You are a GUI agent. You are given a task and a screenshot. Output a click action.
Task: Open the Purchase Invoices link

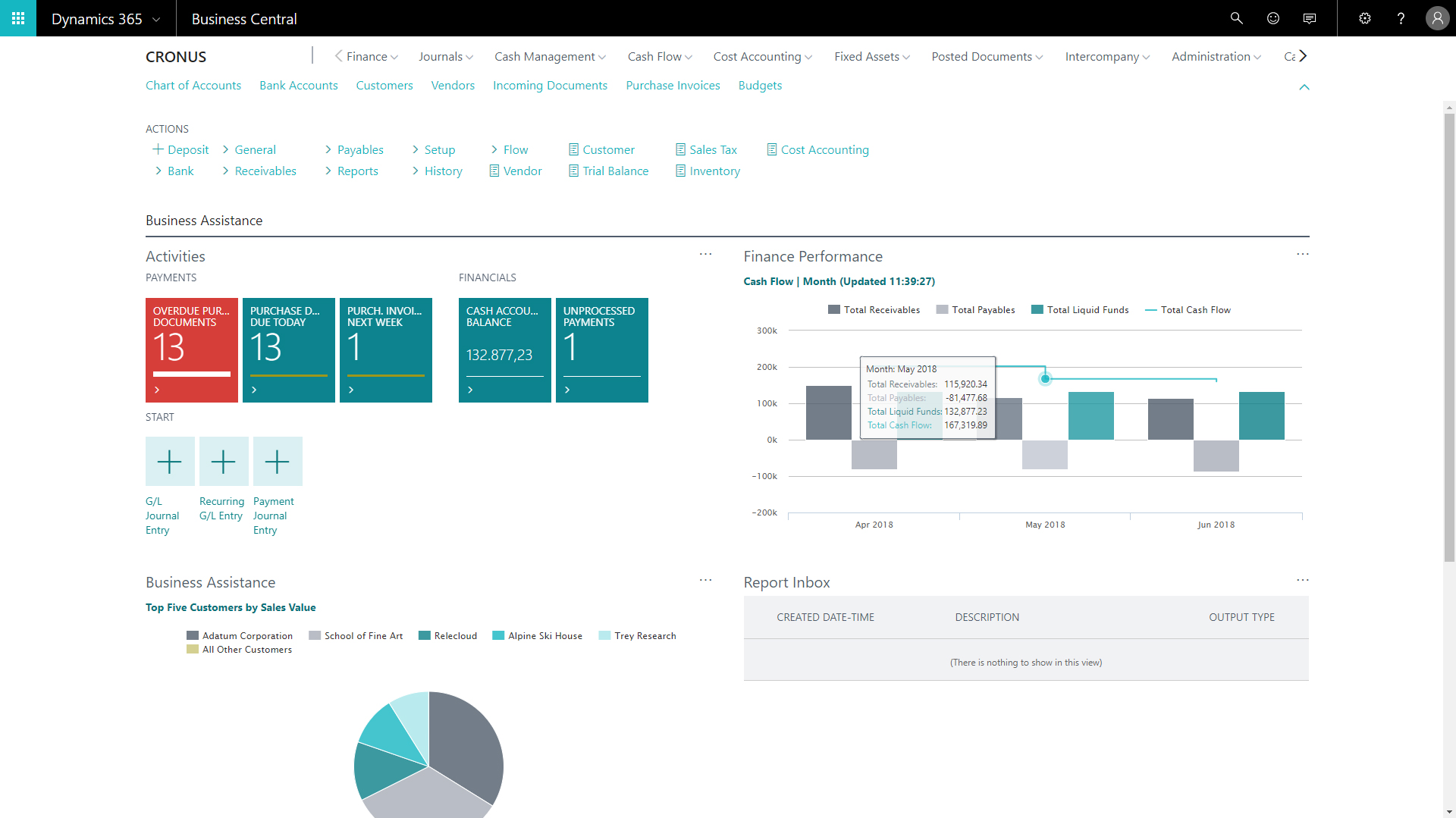[673, 85]
